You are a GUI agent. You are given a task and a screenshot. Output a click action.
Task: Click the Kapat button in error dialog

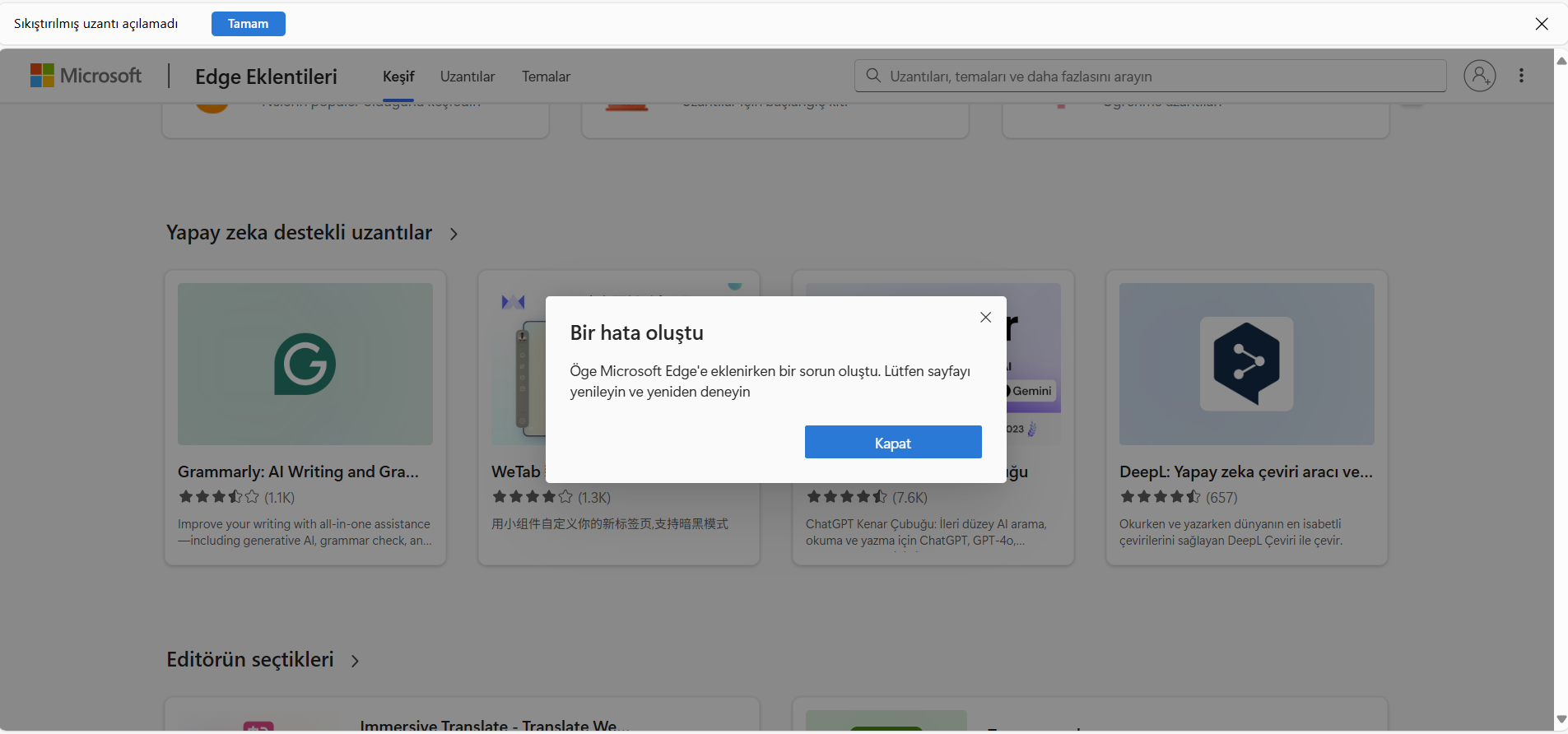tap(893, 442)
